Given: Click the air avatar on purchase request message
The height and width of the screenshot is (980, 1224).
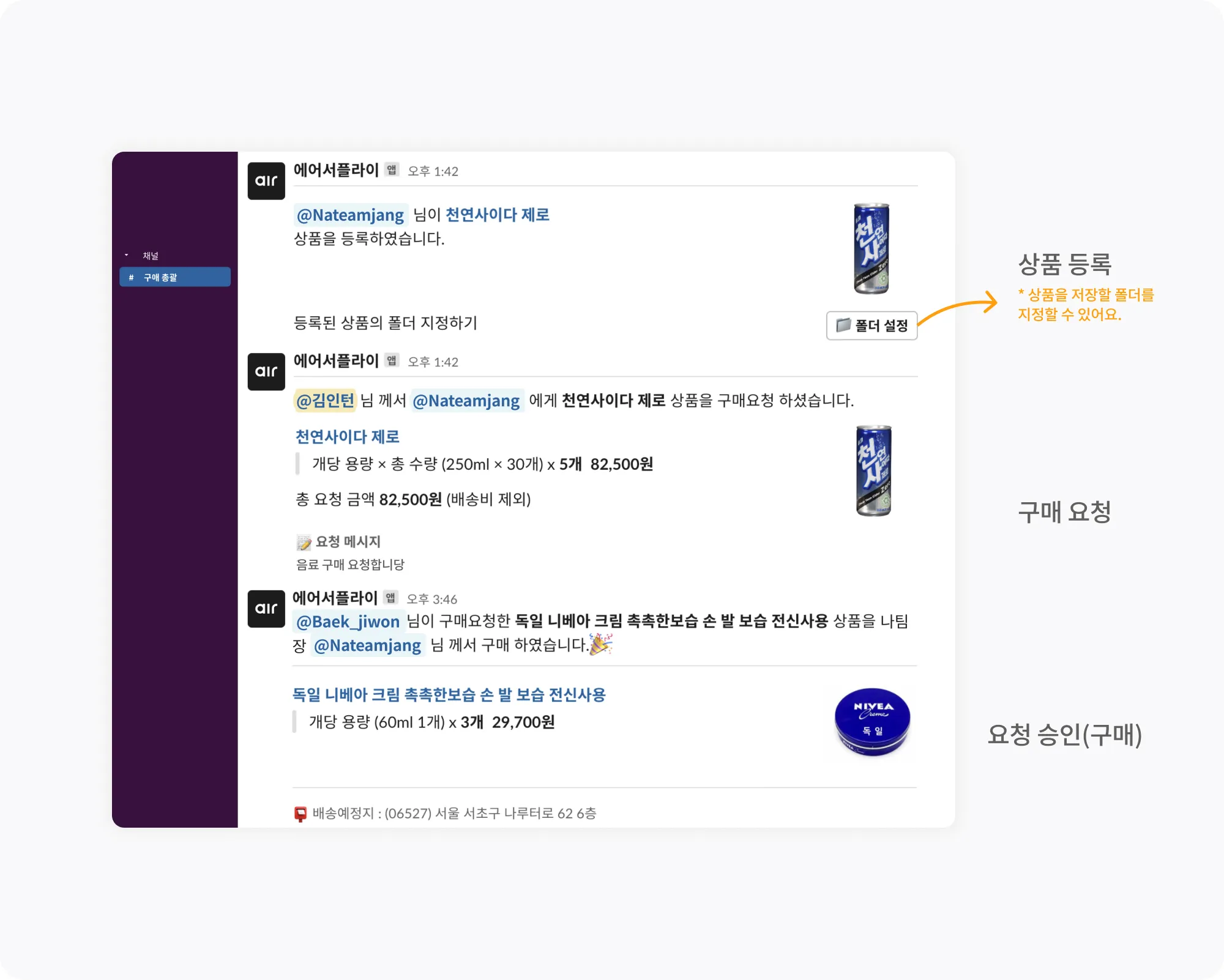Looking at the screenshot, I should 266,371.
